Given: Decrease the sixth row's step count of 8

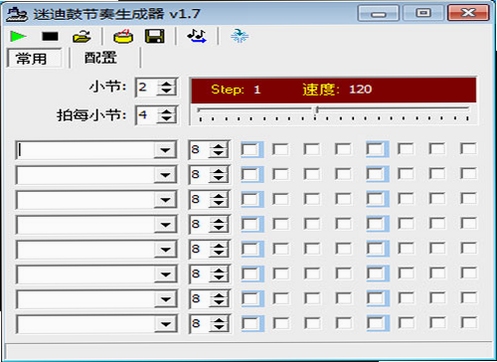Looking at the screenshot, I should 219,278.
